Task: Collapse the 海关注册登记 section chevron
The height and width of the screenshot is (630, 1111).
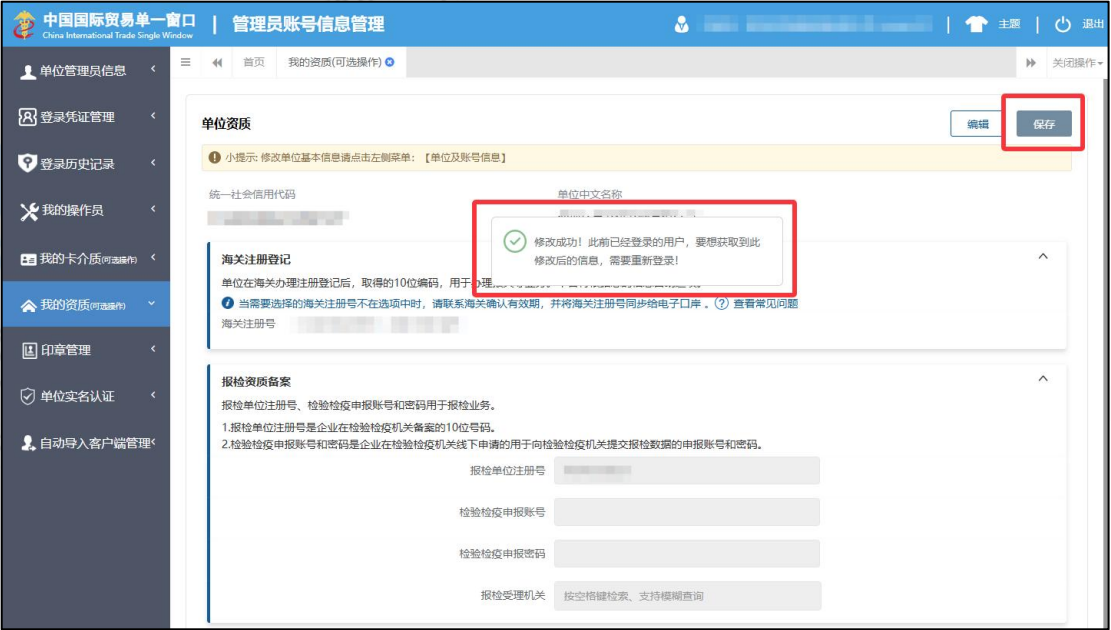Action: [1043, 256]
